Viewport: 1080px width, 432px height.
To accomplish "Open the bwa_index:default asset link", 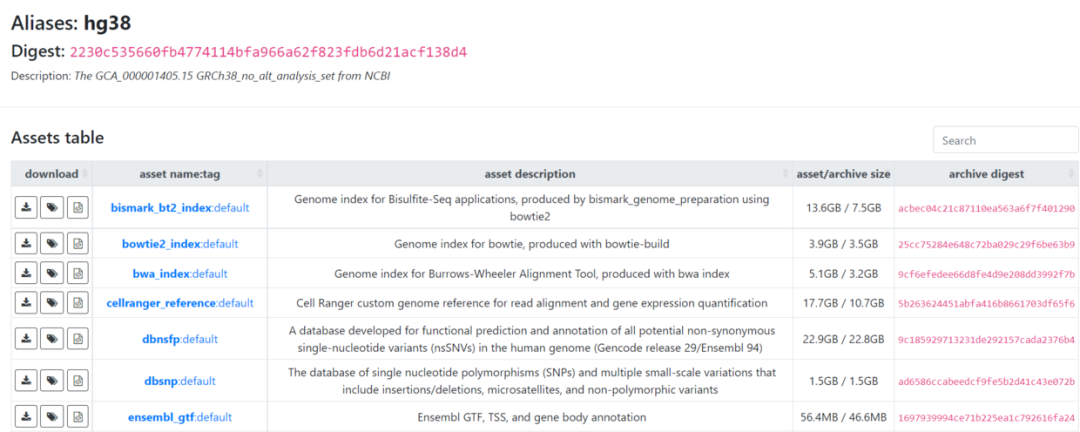I will coord(180,274).
